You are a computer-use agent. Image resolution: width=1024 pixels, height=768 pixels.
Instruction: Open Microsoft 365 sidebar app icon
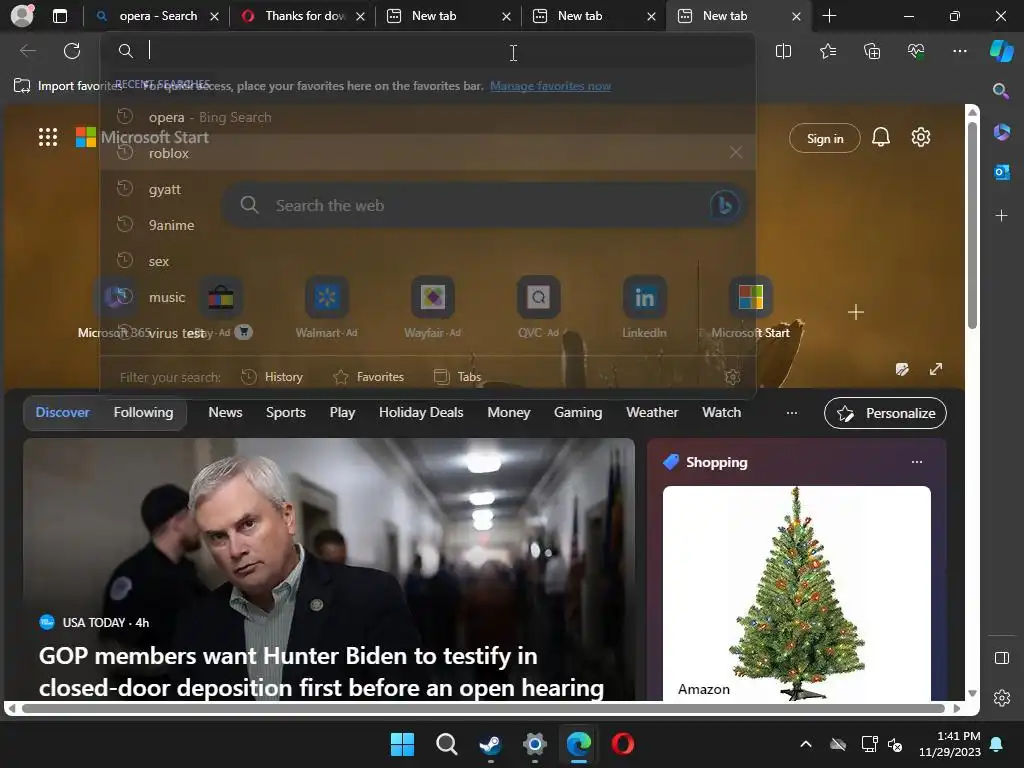point(1001,132)
